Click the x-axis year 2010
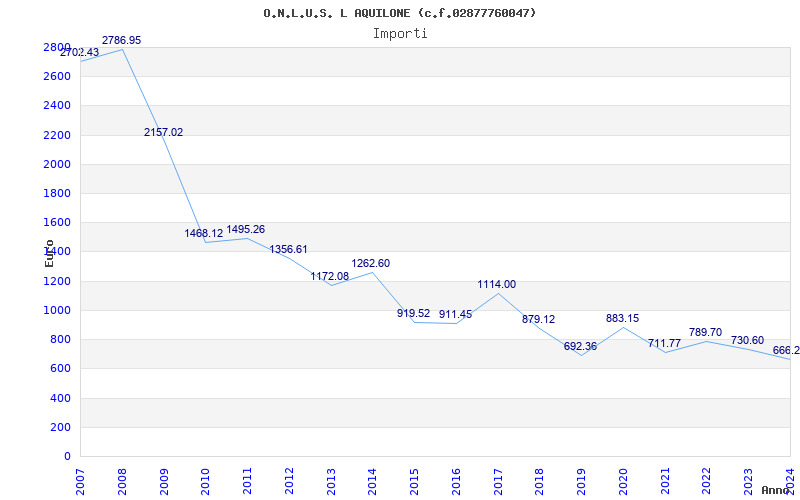The image size is (800, 500). click(206, 482)
